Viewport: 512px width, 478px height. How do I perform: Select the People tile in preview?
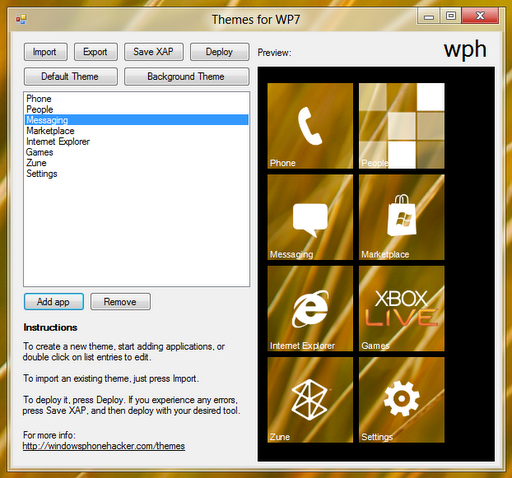click(402, 126)
